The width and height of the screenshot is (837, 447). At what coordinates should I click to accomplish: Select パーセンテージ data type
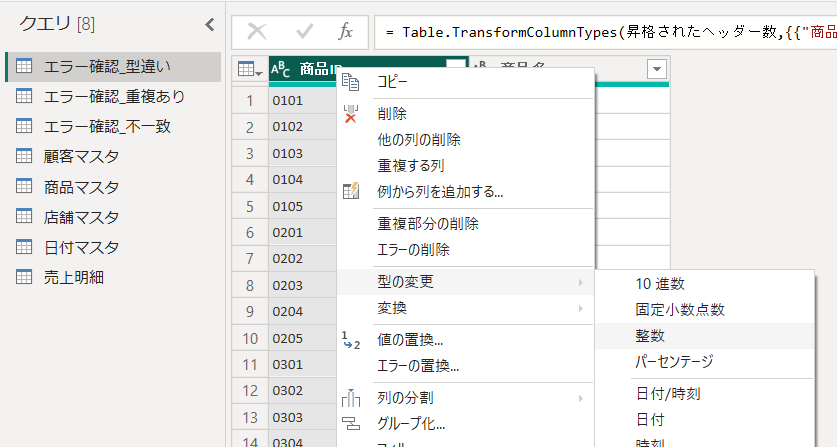[705, 362]
